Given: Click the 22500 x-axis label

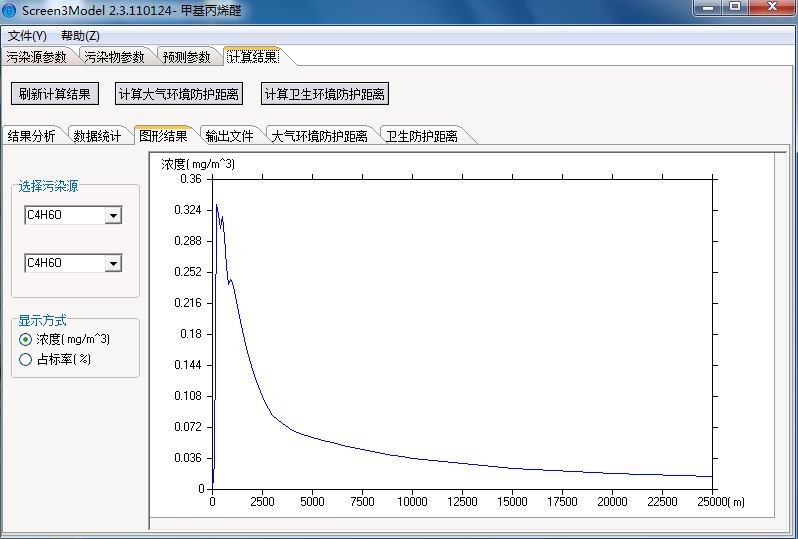Looking at the screenshot, I should coord(662,502).
